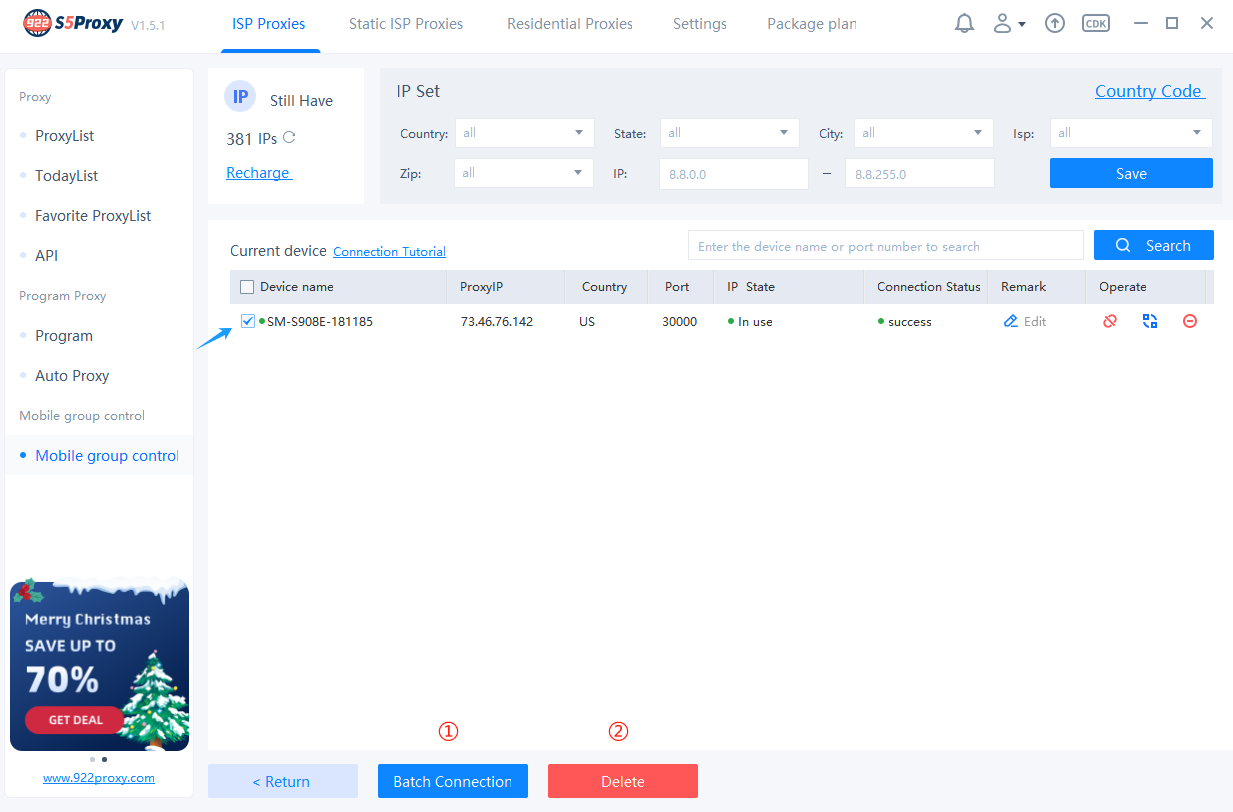The width and height of the screenshot is (1233, 812).
Task: Click the upload arrow circle icon
Action: (x=1054, y=23)
